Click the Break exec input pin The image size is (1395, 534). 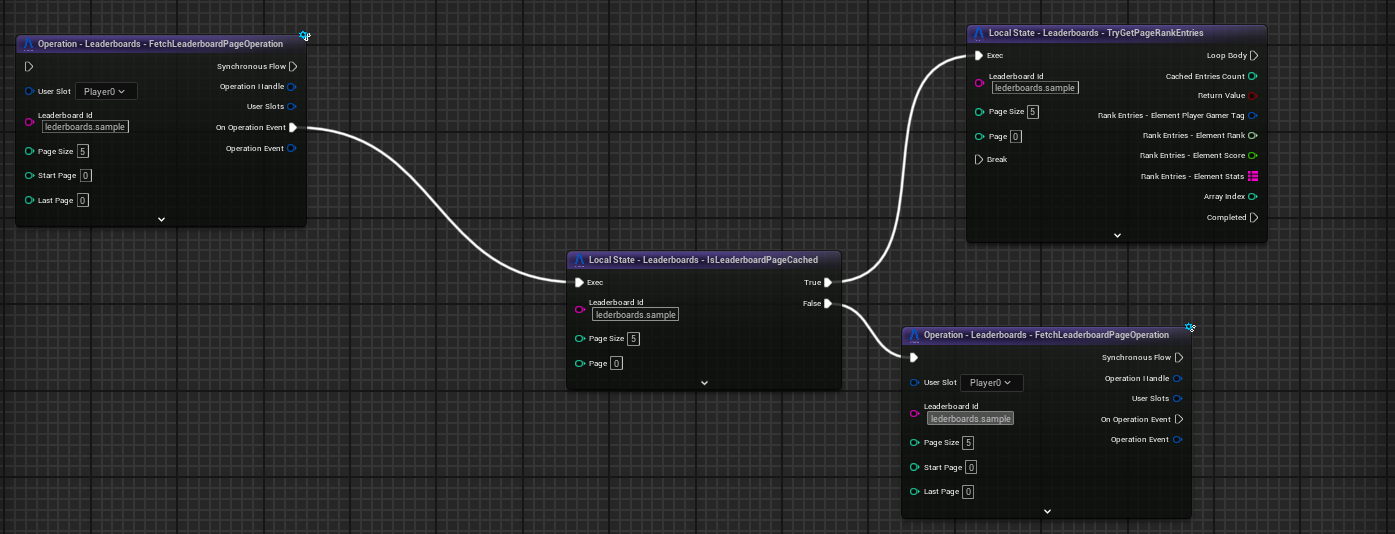click(x=979, y=160)
